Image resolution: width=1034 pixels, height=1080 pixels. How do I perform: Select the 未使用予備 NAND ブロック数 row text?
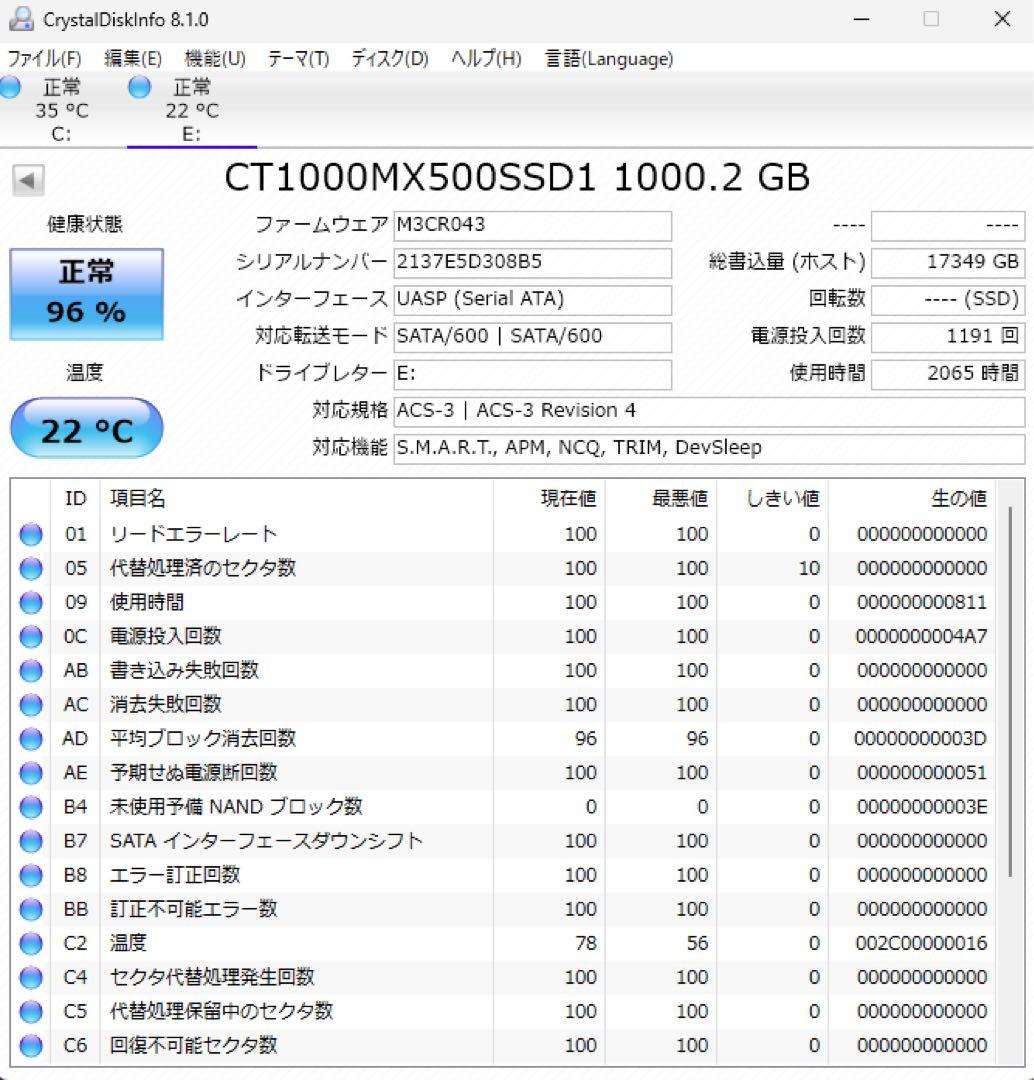click(x=236, y=807)
